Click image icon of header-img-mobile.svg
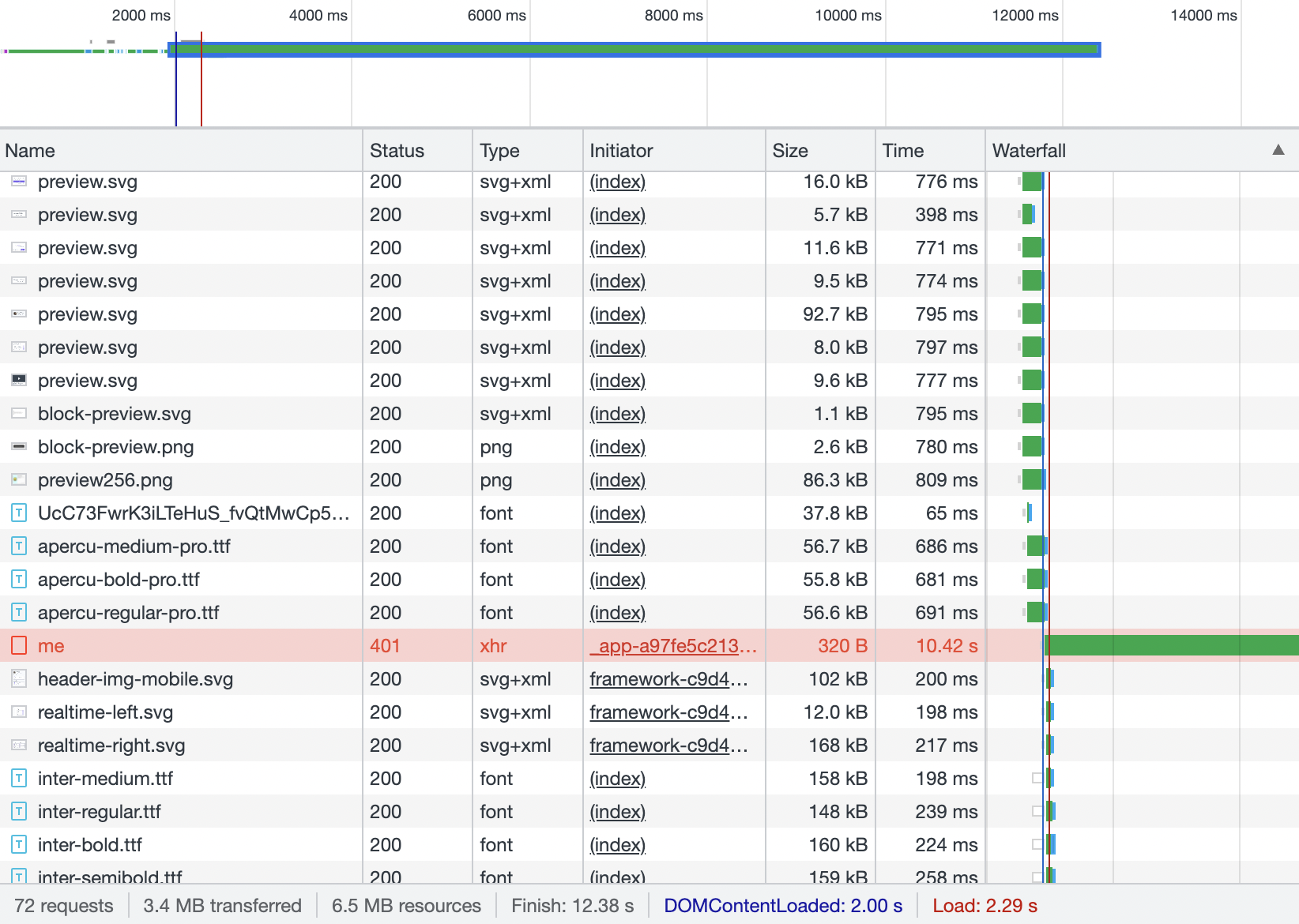 (19, 678)
